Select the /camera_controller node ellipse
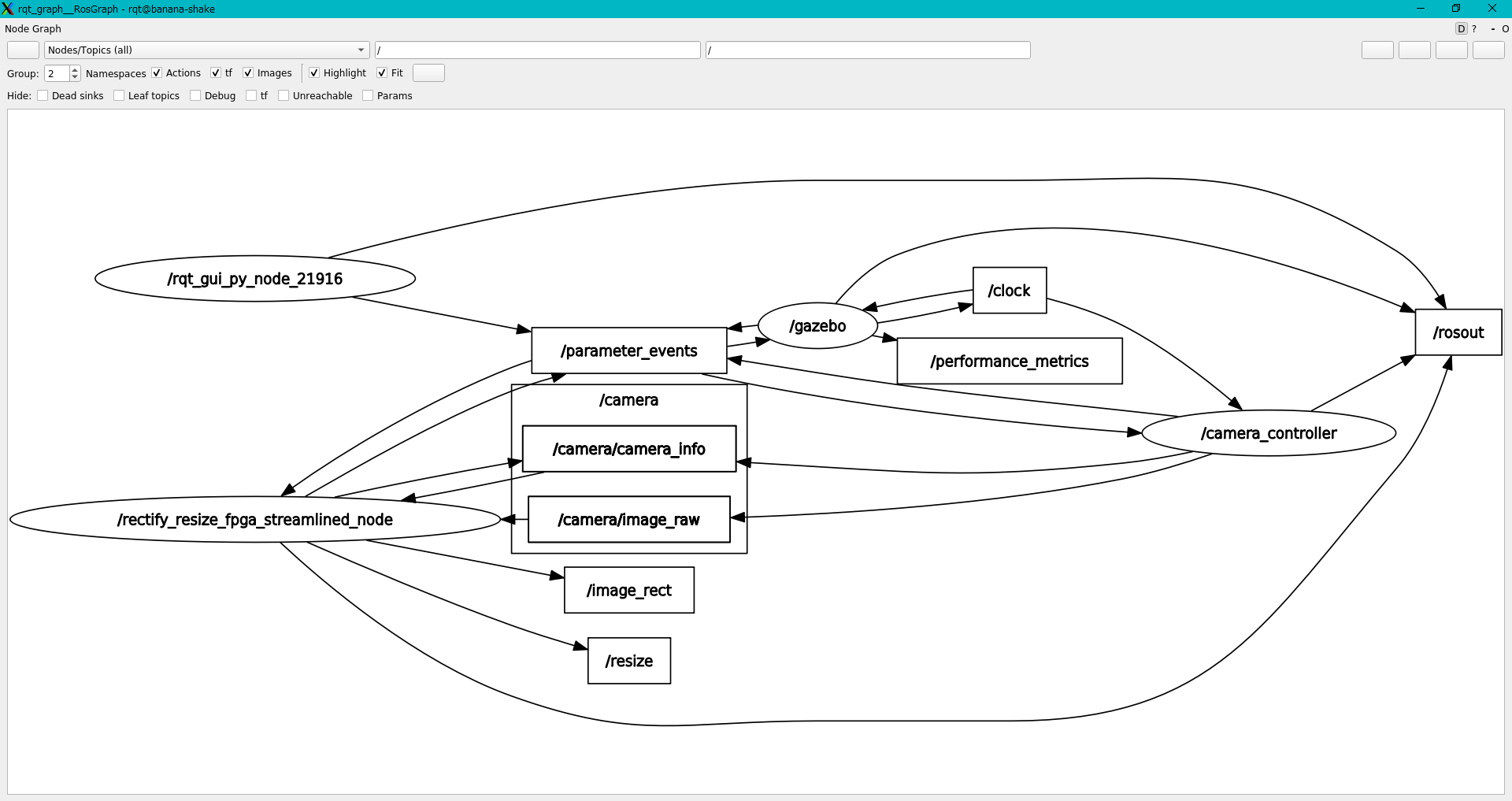 [x=1269, y=432]
